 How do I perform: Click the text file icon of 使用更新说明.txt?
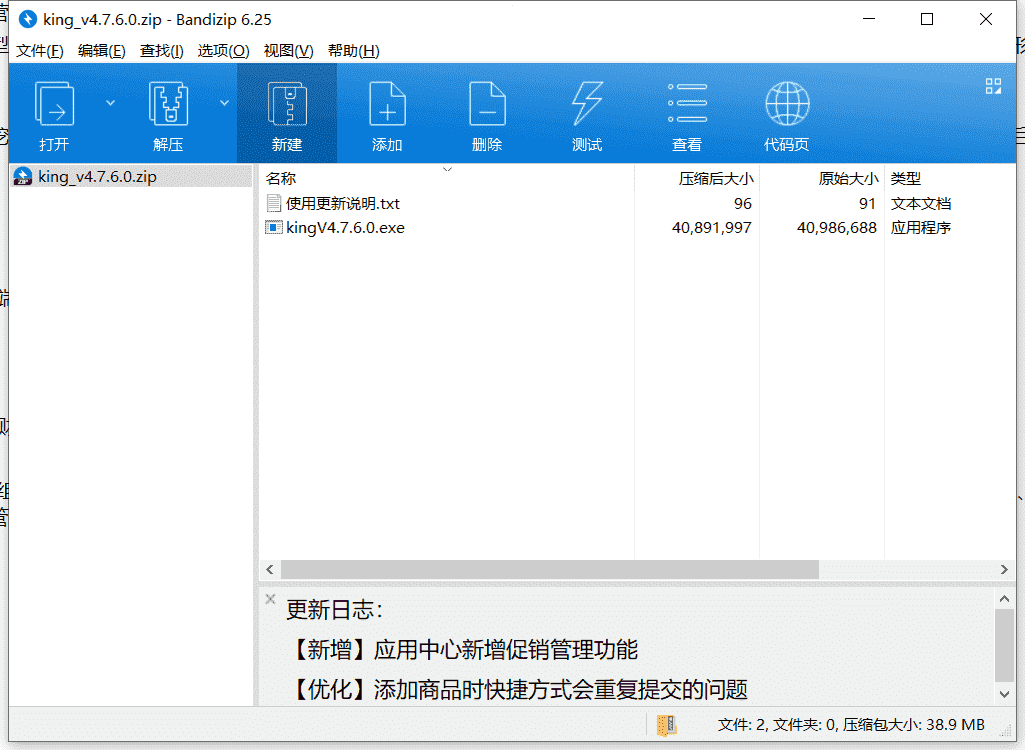tap(274, 203)
